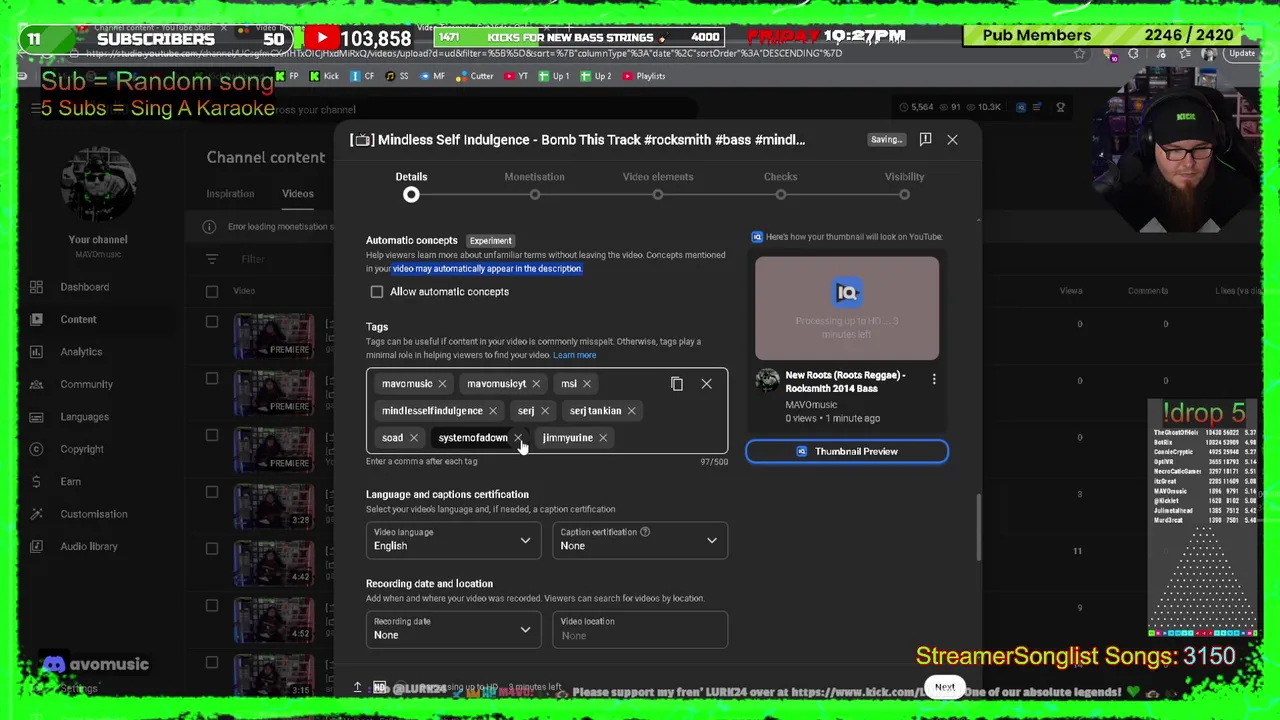Open Audio library in the Studio sidebar
This screenshot has width=1280, height=720.
point(89,546)
